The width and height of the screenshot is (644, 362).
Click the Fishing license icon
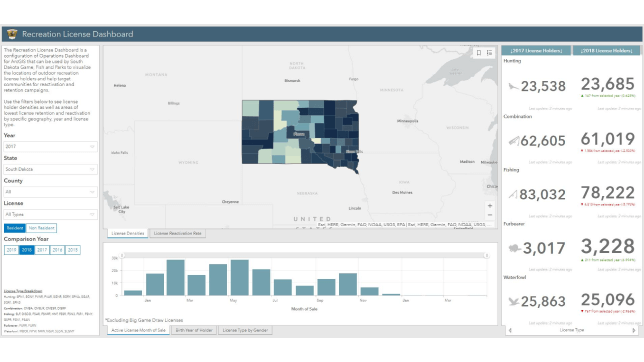[513, 194]
